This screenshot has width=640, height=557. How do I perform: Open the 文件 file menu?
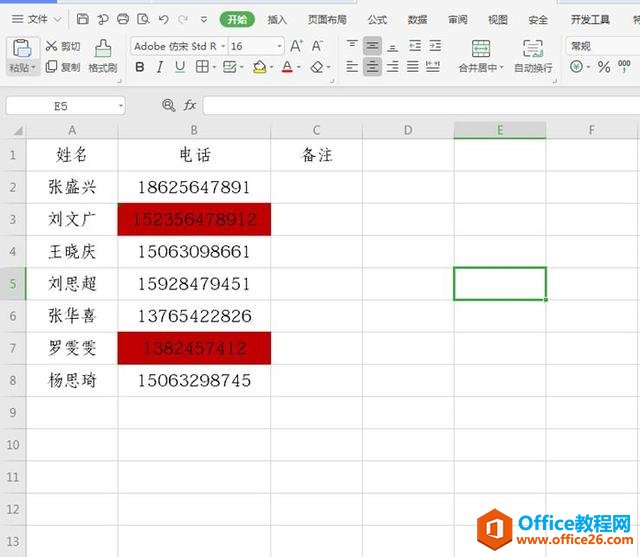click(x=36, y=19)
